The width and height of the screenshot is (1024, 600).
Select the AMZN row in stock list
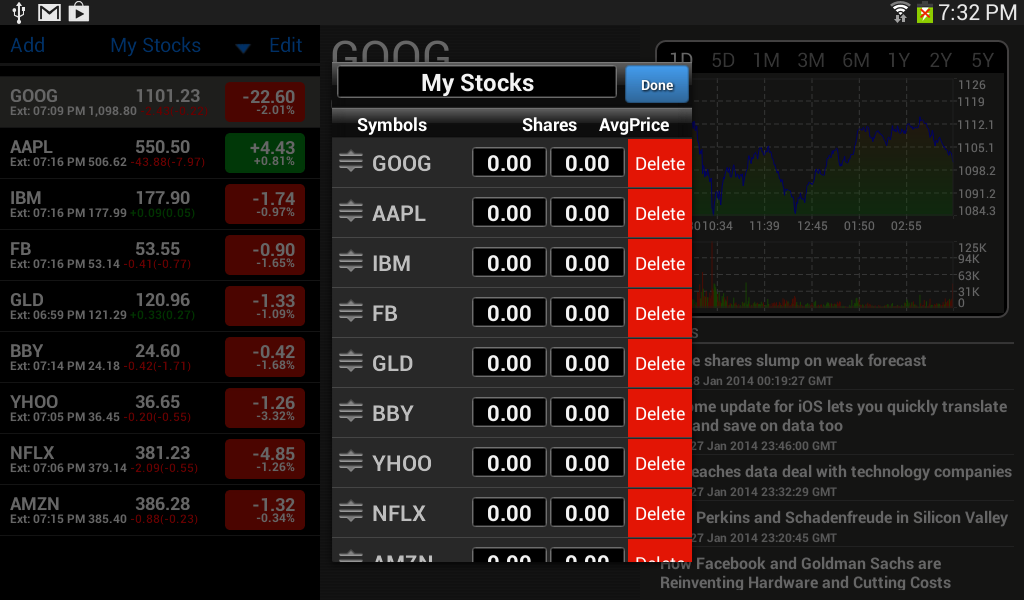click(x=160, y=511)
